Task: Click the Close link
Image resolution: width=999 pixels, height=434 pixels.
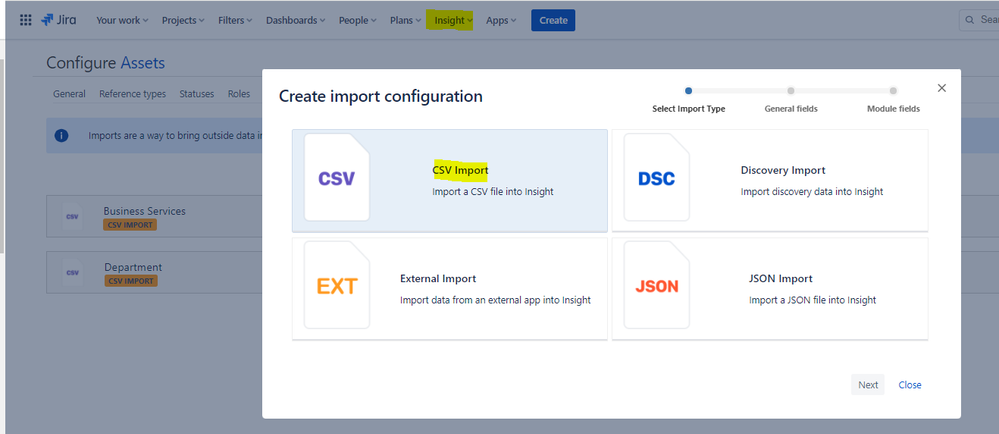Action: [x=910, y=384]
